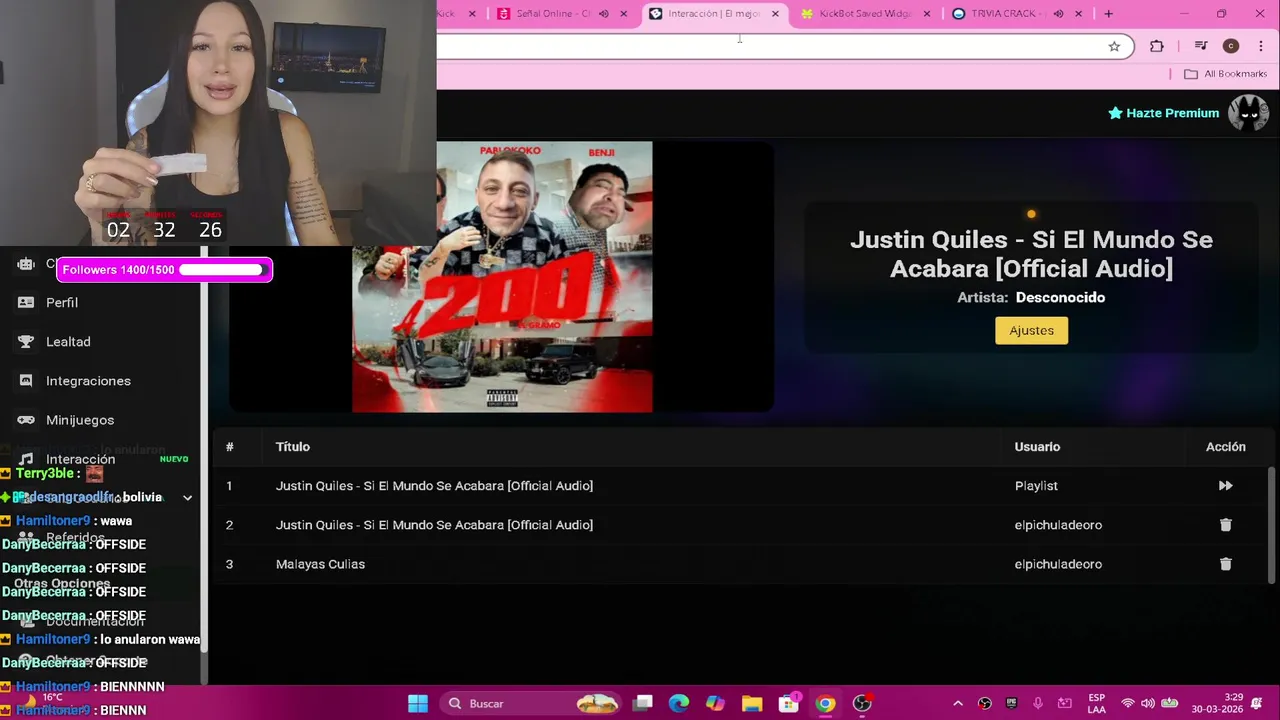Click the Título column header
Image resolution: width=1280 pixels, height=720 pixels.
coord(293,447)
